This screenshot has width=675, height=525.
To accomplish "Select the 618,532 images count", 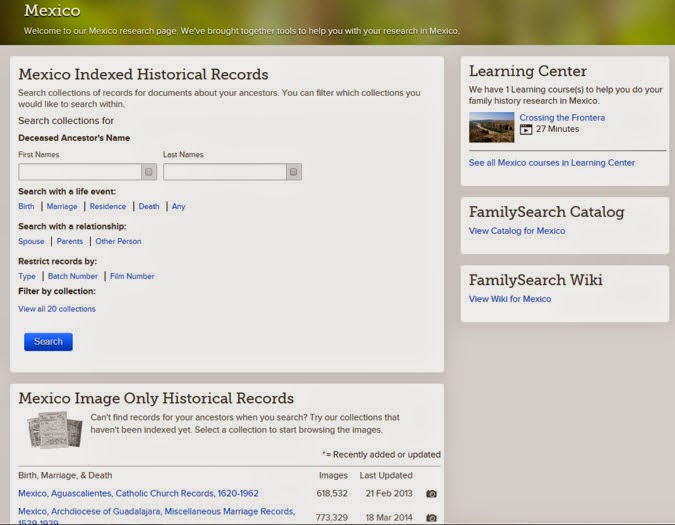I will pos(332,494).
